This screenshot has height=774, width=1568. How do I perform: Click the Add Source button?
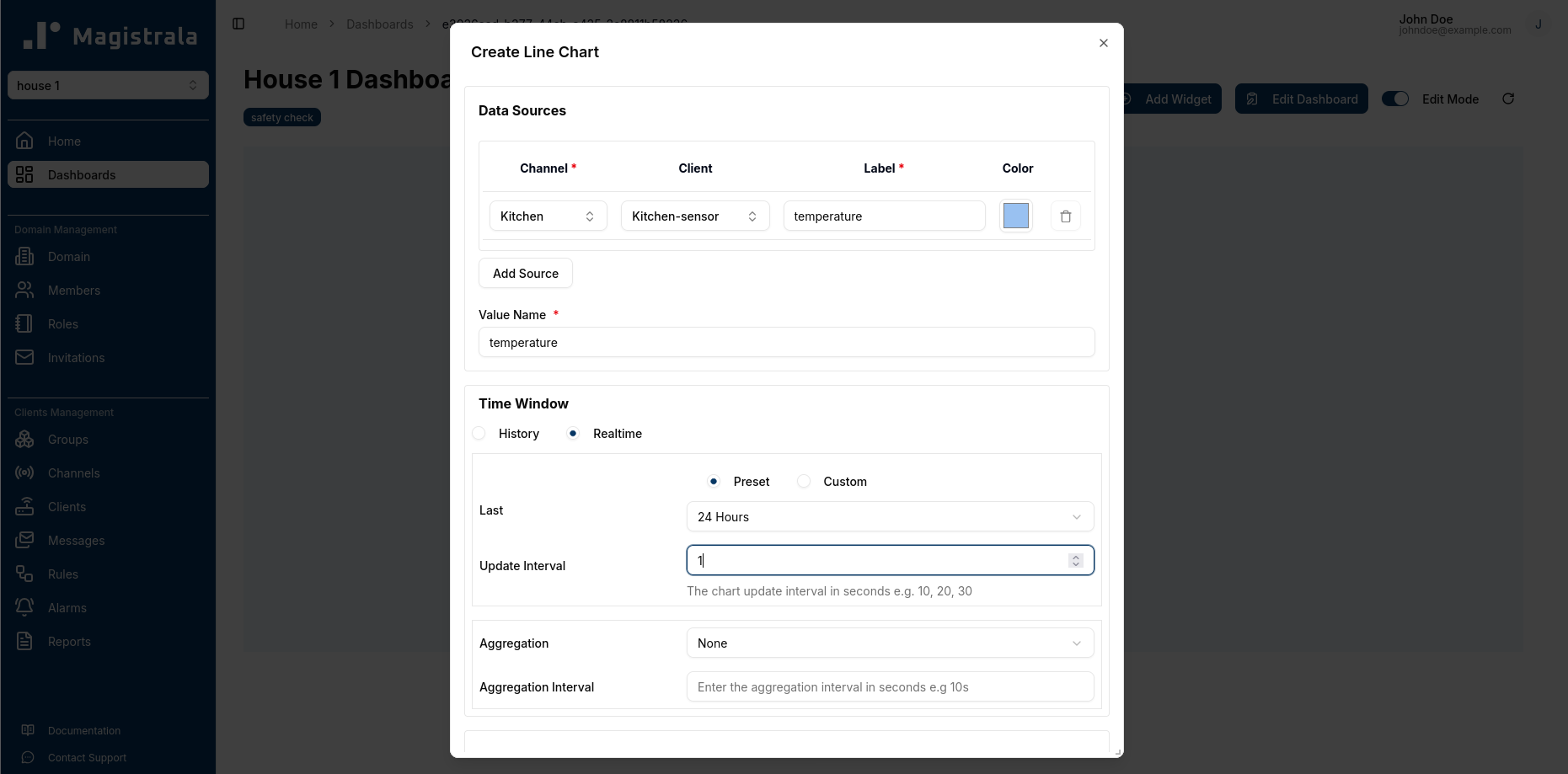(525, 273)
